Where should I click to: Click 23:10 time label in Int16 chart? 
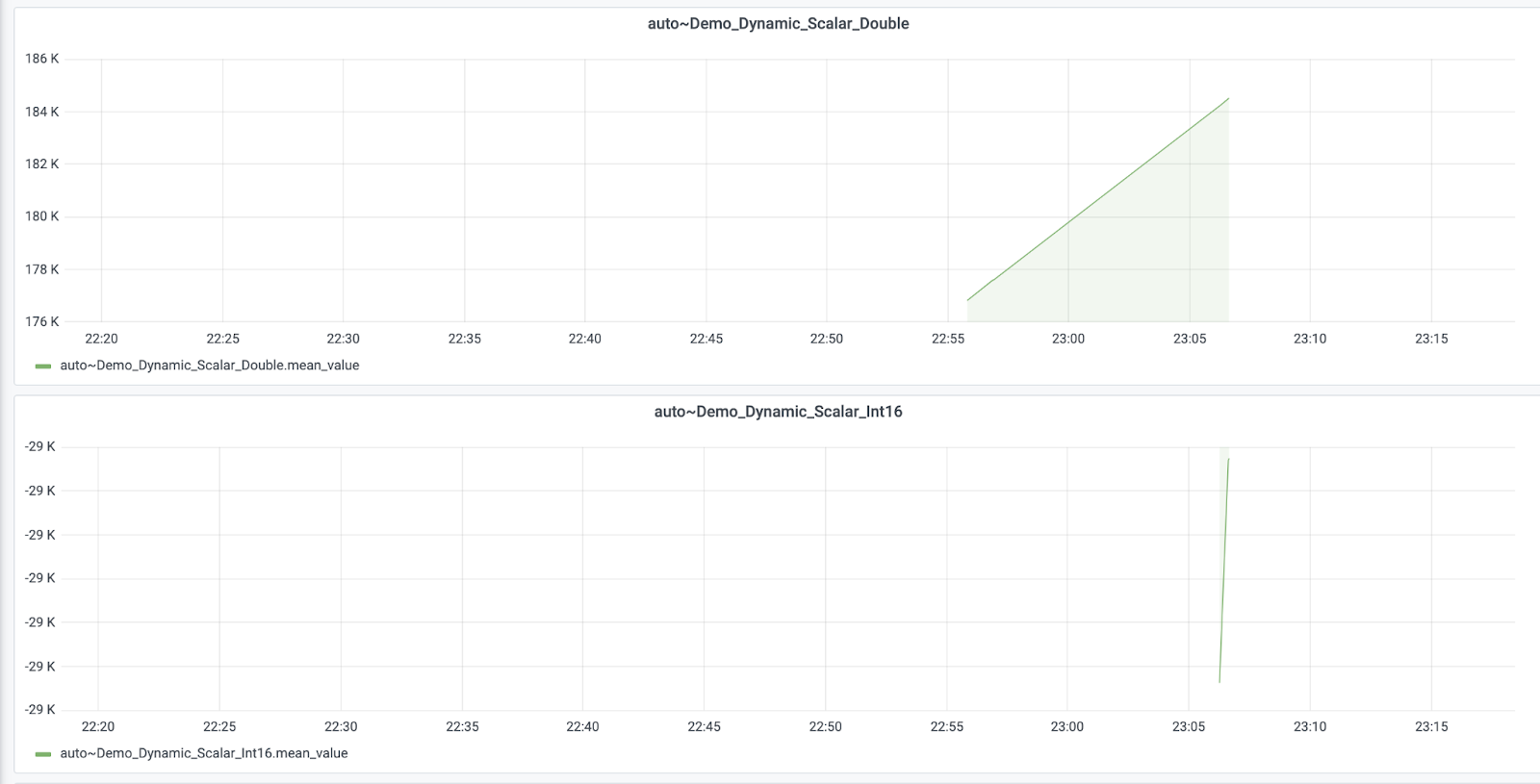tap(1309, 726)
